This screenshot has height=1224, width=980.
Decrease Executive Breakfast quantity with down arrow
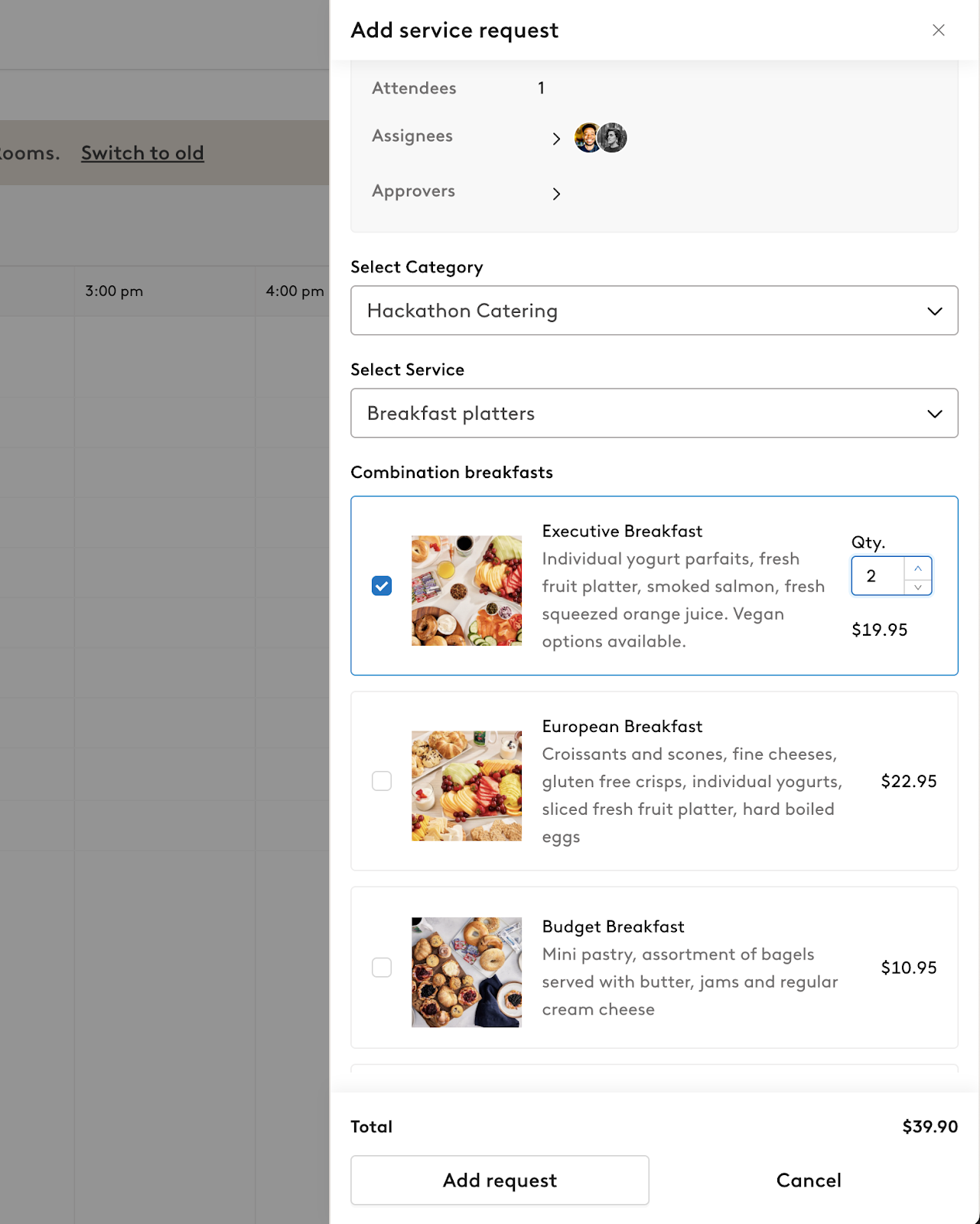917,587
